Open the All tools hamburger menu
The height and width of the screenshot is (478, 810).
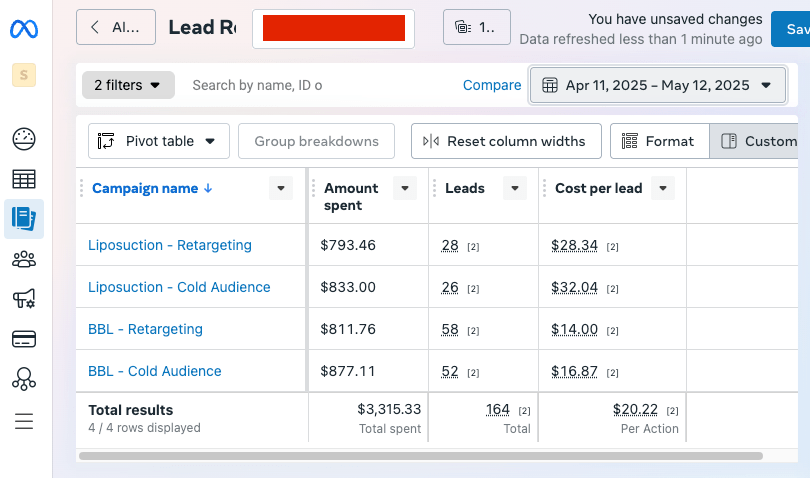pyautogui.click(x=24, y=421)
